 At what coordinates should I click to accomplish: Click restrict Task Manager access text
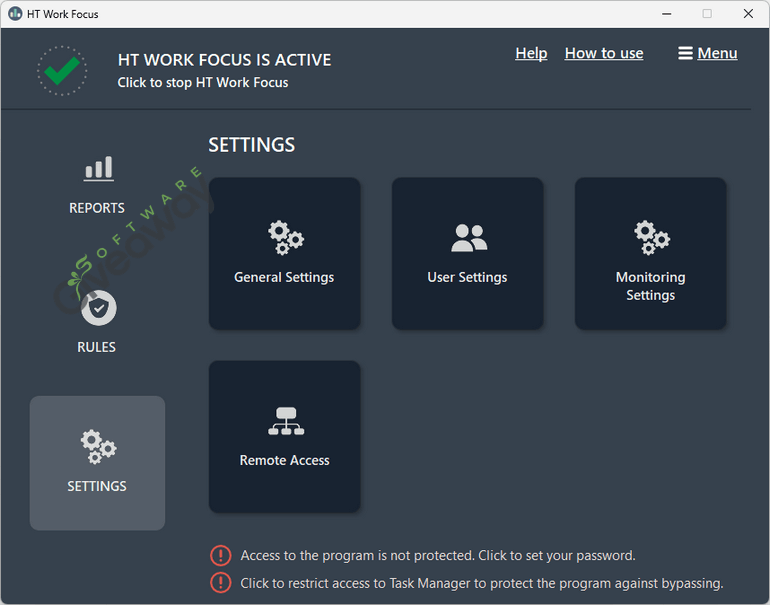[482, 583]
